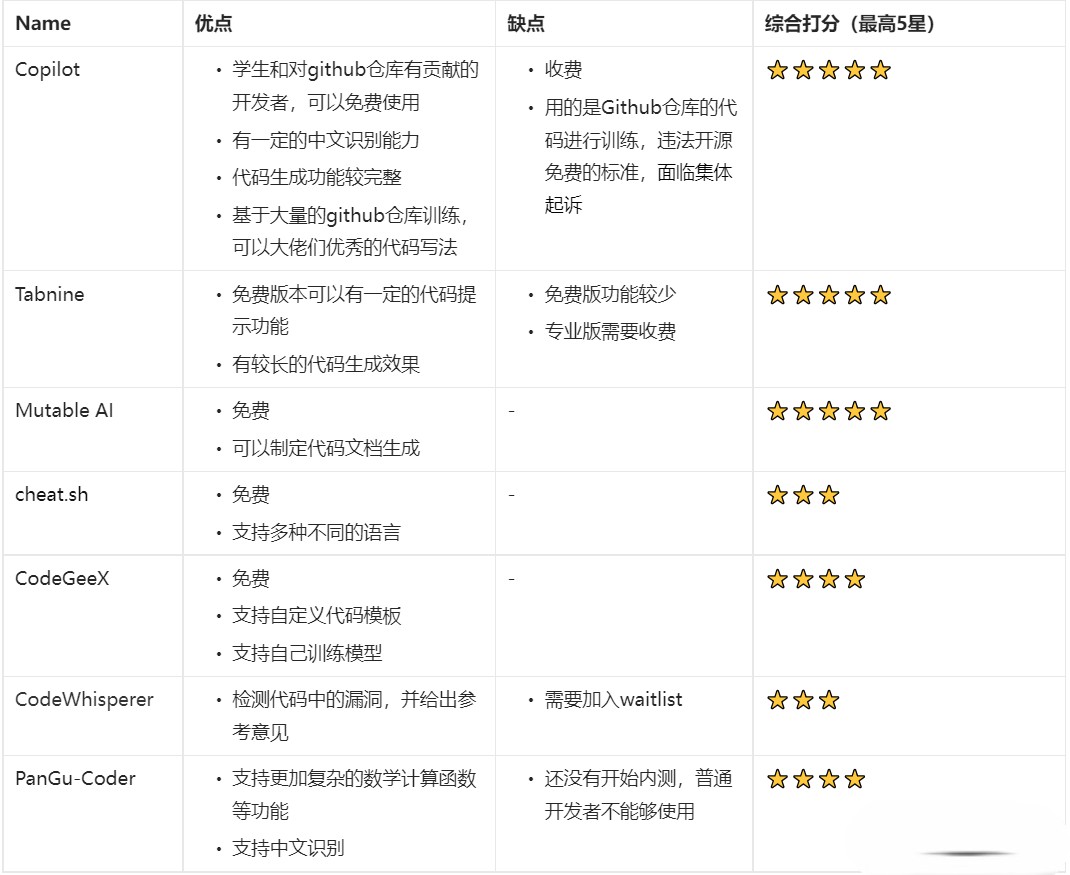
Task: Click the 缺点 column header
Action: (526, 23)
